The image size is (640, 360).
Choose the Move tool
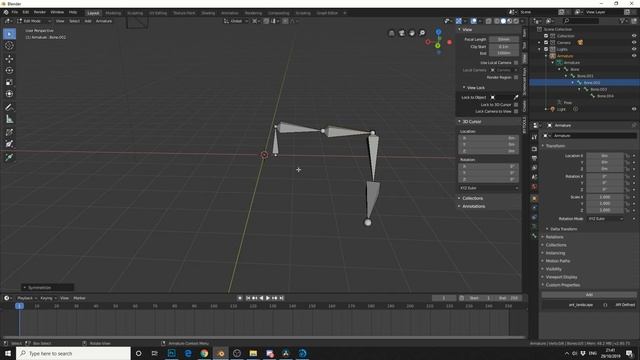click(9, 59)
